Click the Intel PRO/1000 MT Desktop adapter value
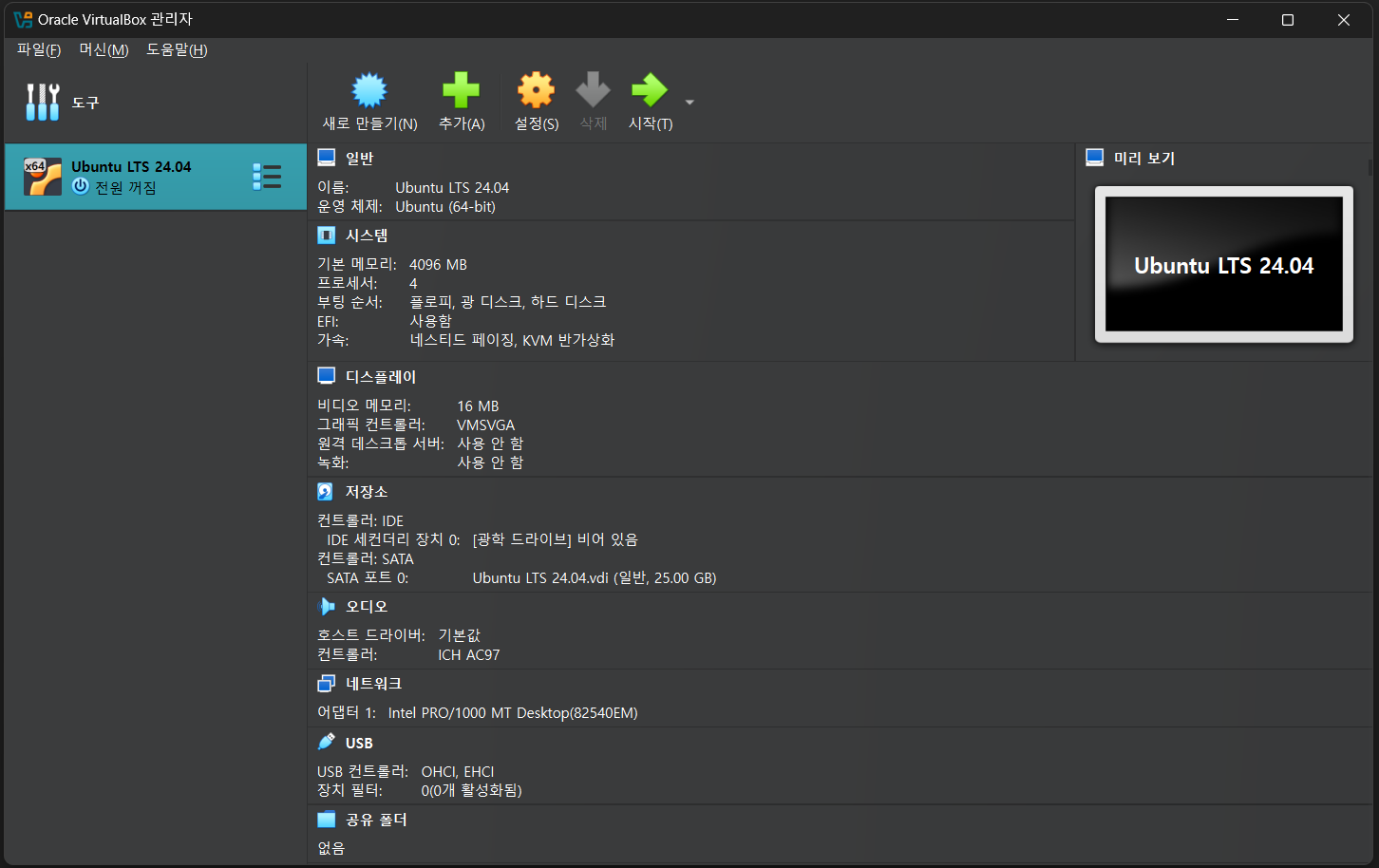The width and height of the screenshot is (1379, 868). pyautogui.click(x=513, y=712)
